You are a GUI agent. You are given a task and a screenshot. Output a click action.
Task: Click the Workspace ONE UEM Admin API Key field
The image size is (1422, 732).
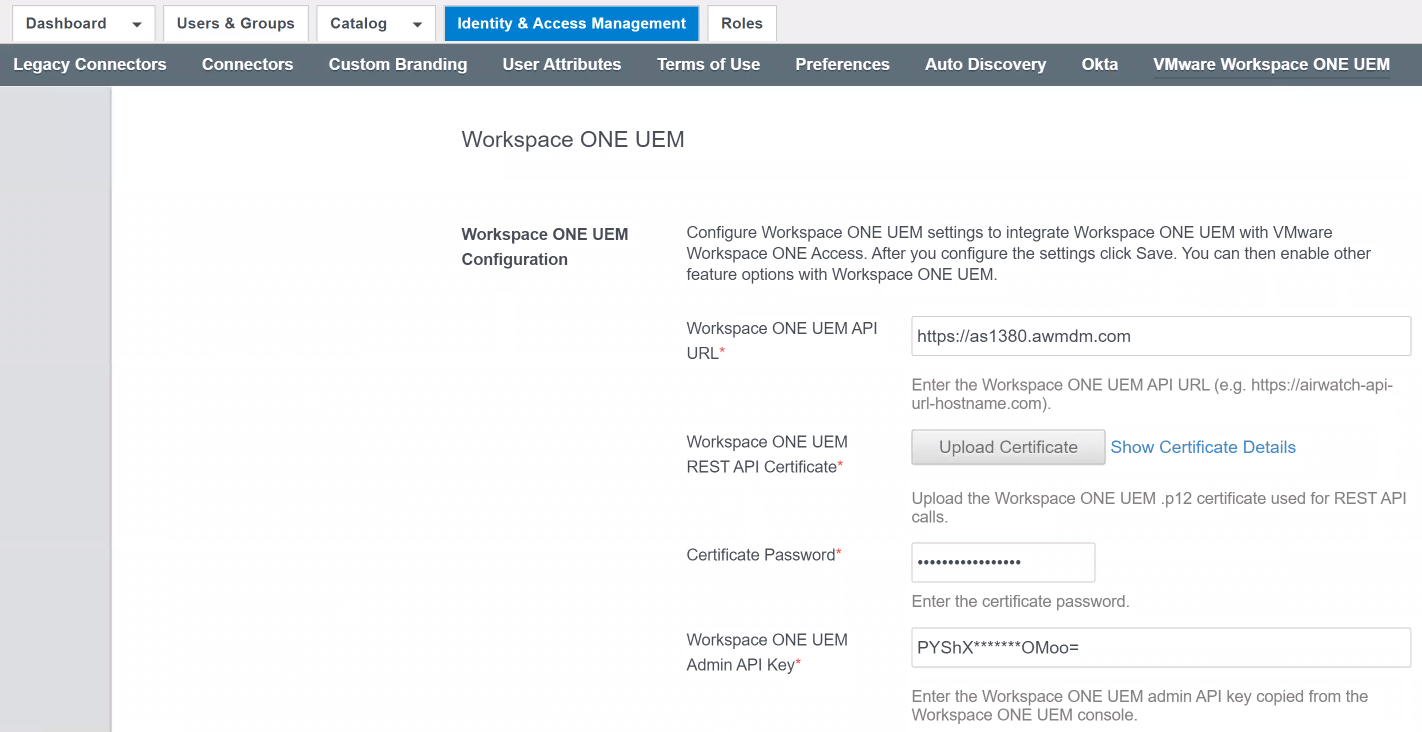point(1160,647)
